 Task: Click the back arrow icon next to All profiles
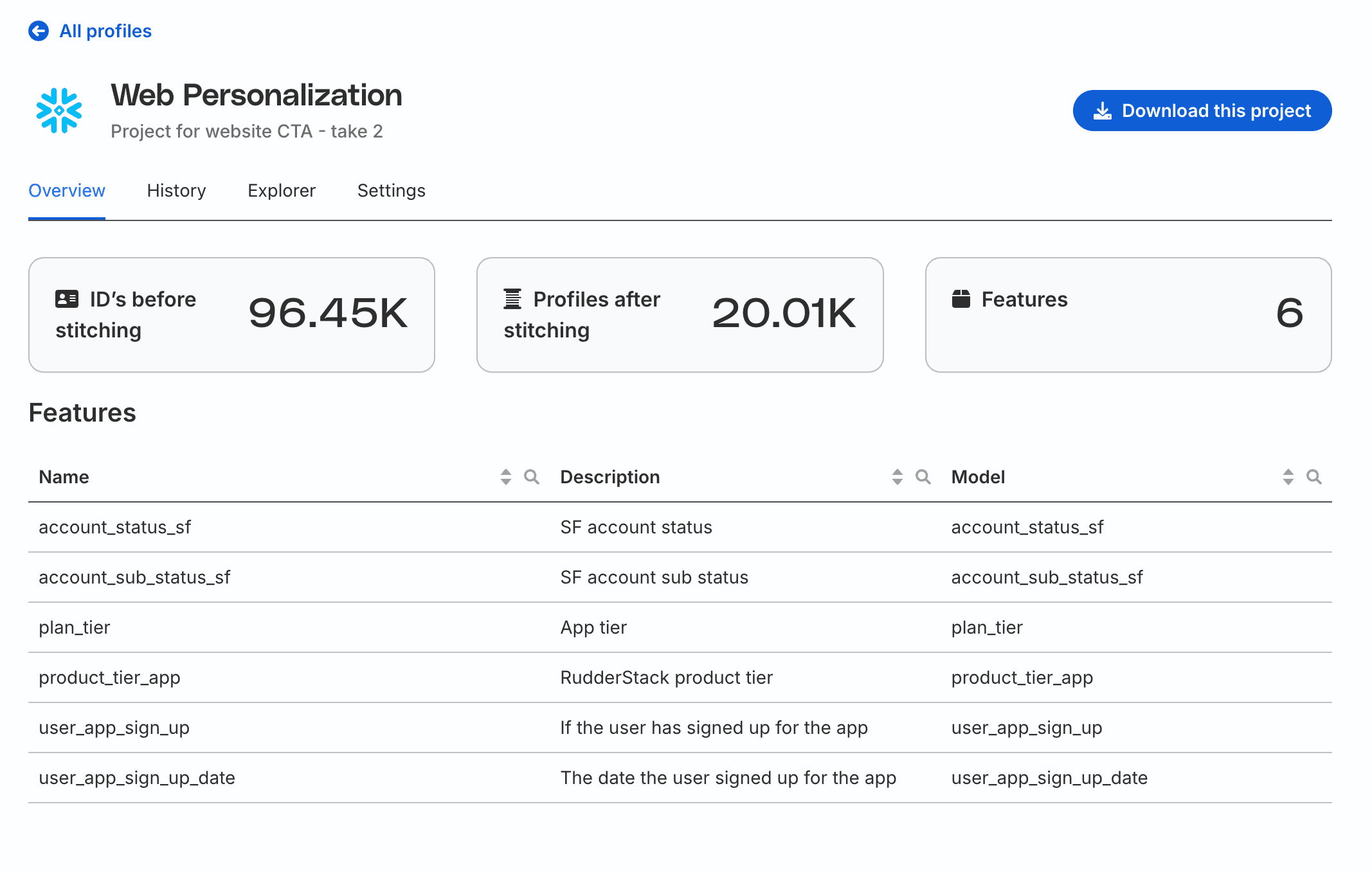(39, 31)
